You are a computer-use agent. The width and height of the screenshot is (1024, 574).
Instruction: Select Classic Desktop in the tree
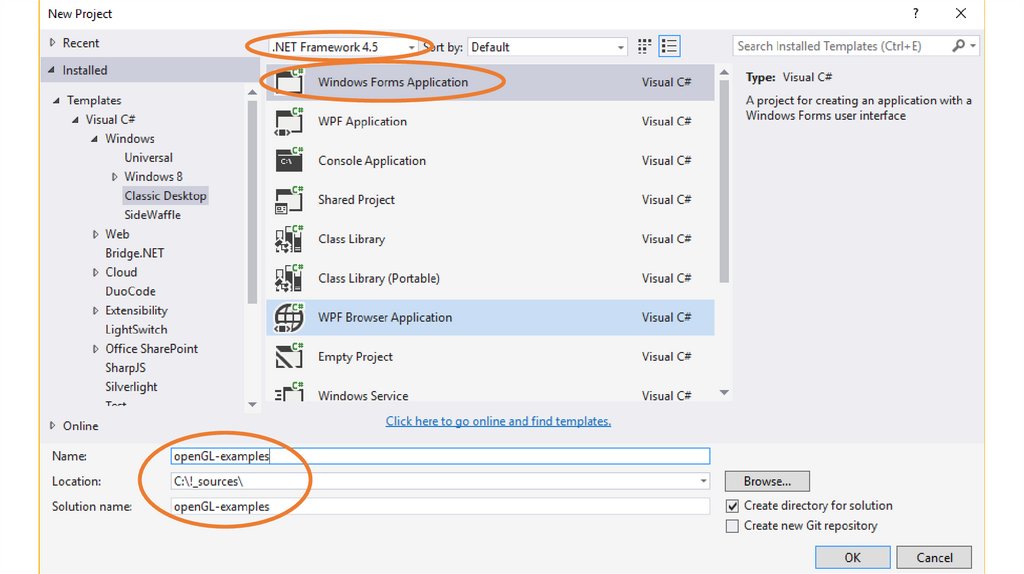[x=165, y=196]
